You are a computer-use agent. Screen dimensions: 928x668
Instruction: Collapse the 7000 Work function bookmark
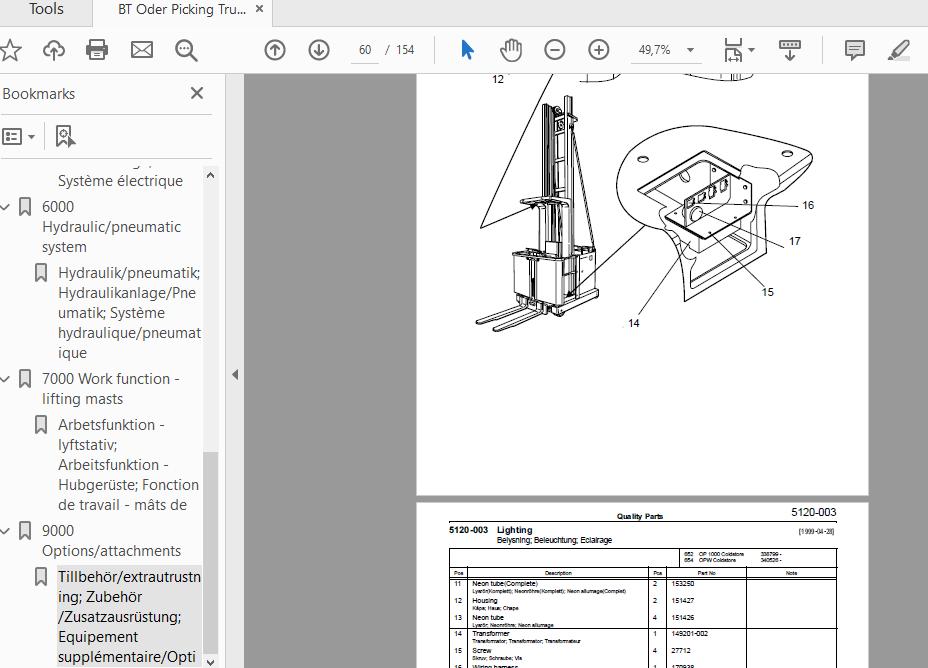click(5, 379)
